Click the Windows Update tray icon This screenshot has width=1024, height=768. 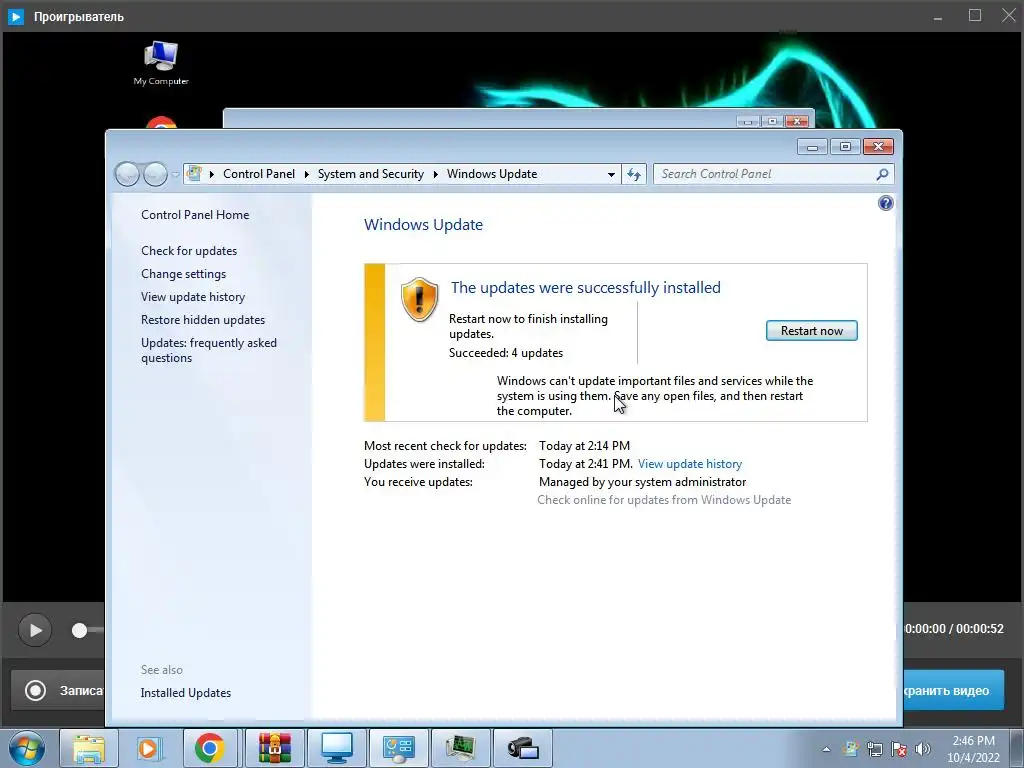(850, 749)
